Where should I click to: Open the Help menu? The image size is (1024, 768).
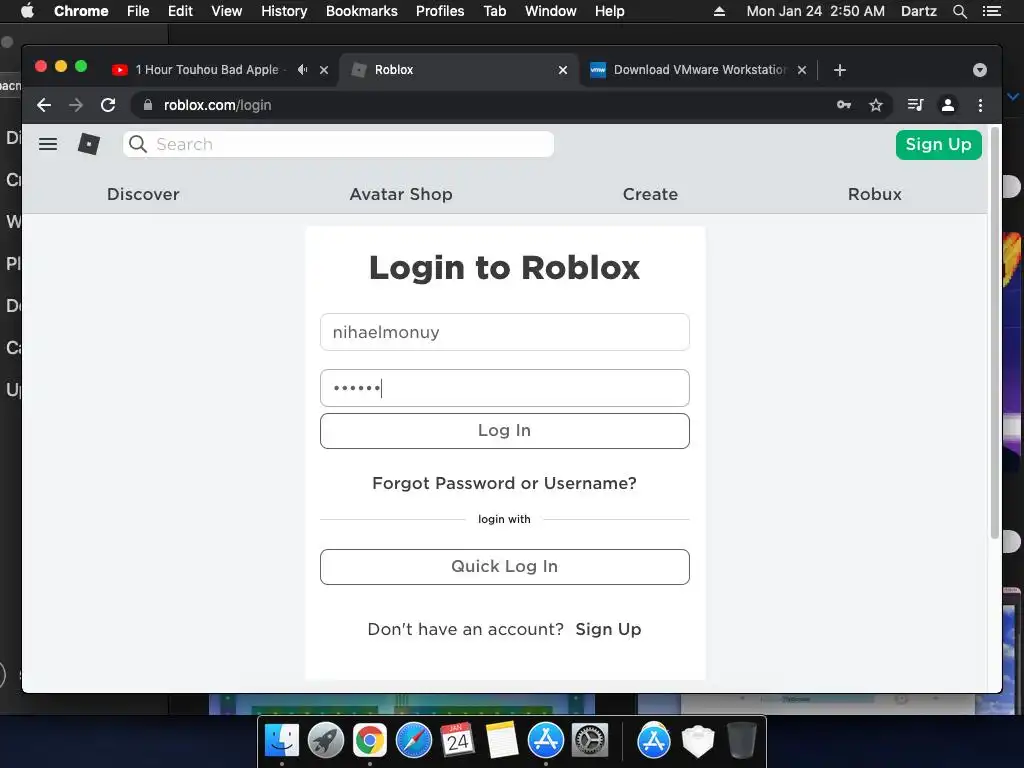(x=609, y=11)
